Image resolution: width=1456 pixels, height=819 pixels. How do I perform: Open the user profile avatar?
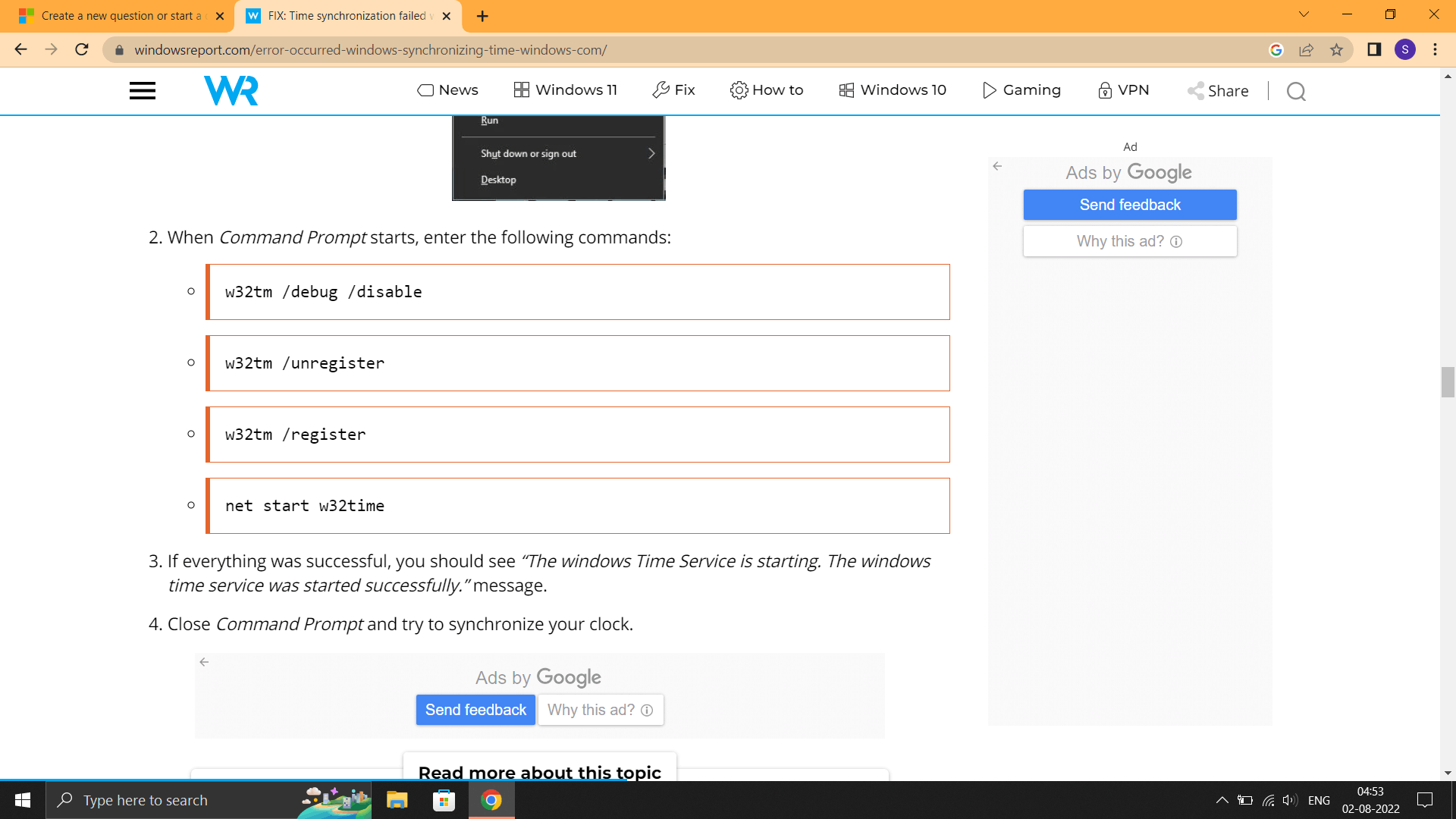click(1404, 50)
